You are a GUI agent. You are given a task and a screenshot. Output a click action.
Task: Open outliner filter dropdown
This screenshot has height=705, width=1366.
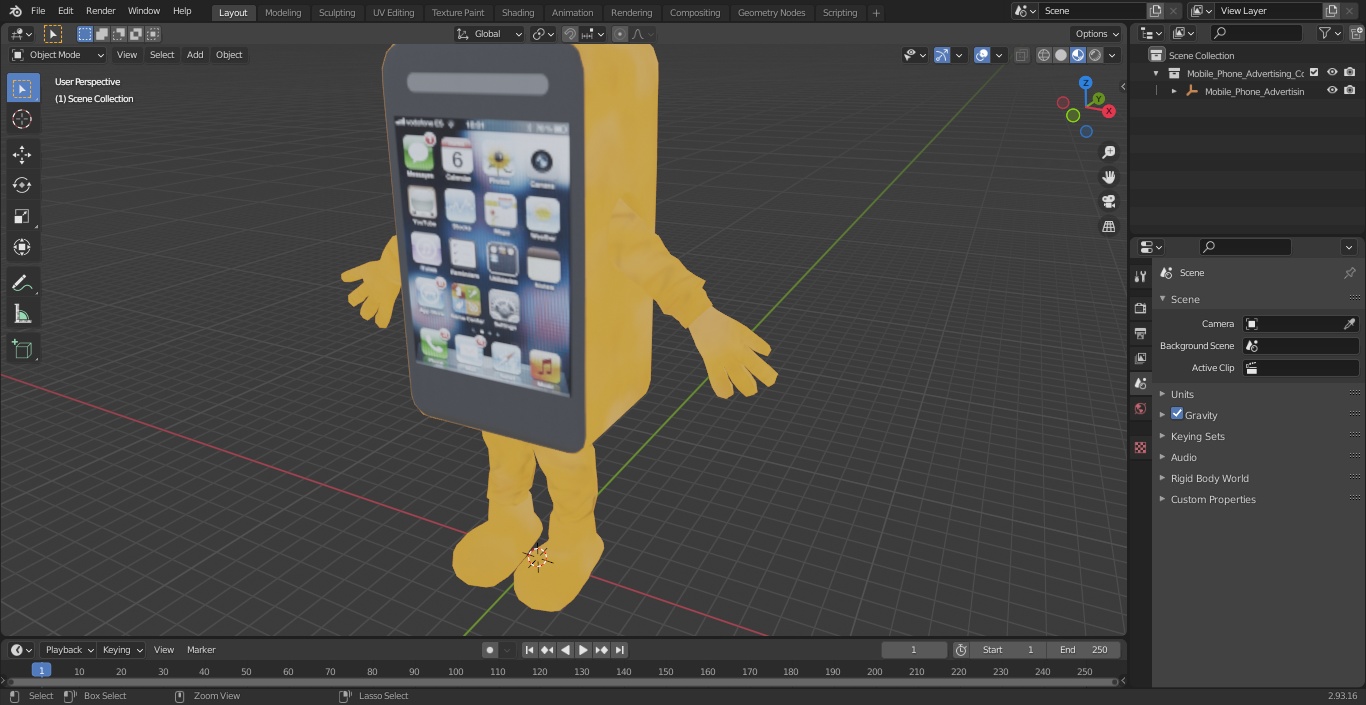pos(1329,33)
